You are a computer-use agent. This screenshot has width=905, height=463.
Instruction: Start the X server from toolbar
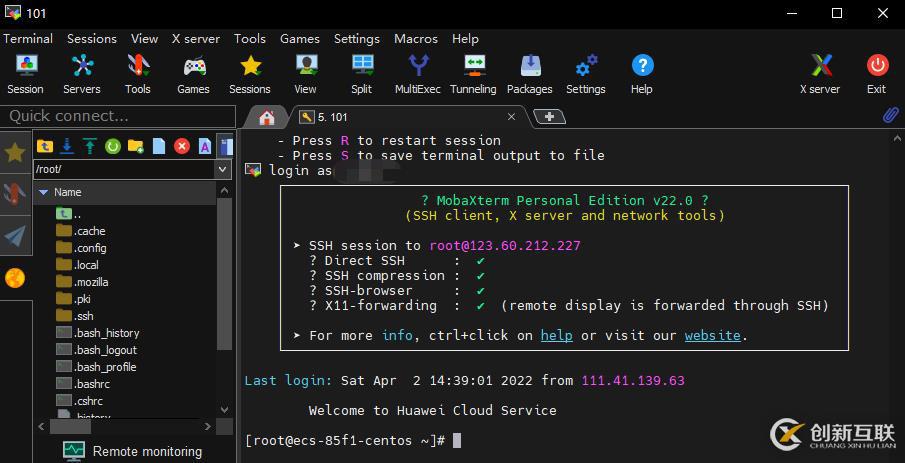click(819, 73)
